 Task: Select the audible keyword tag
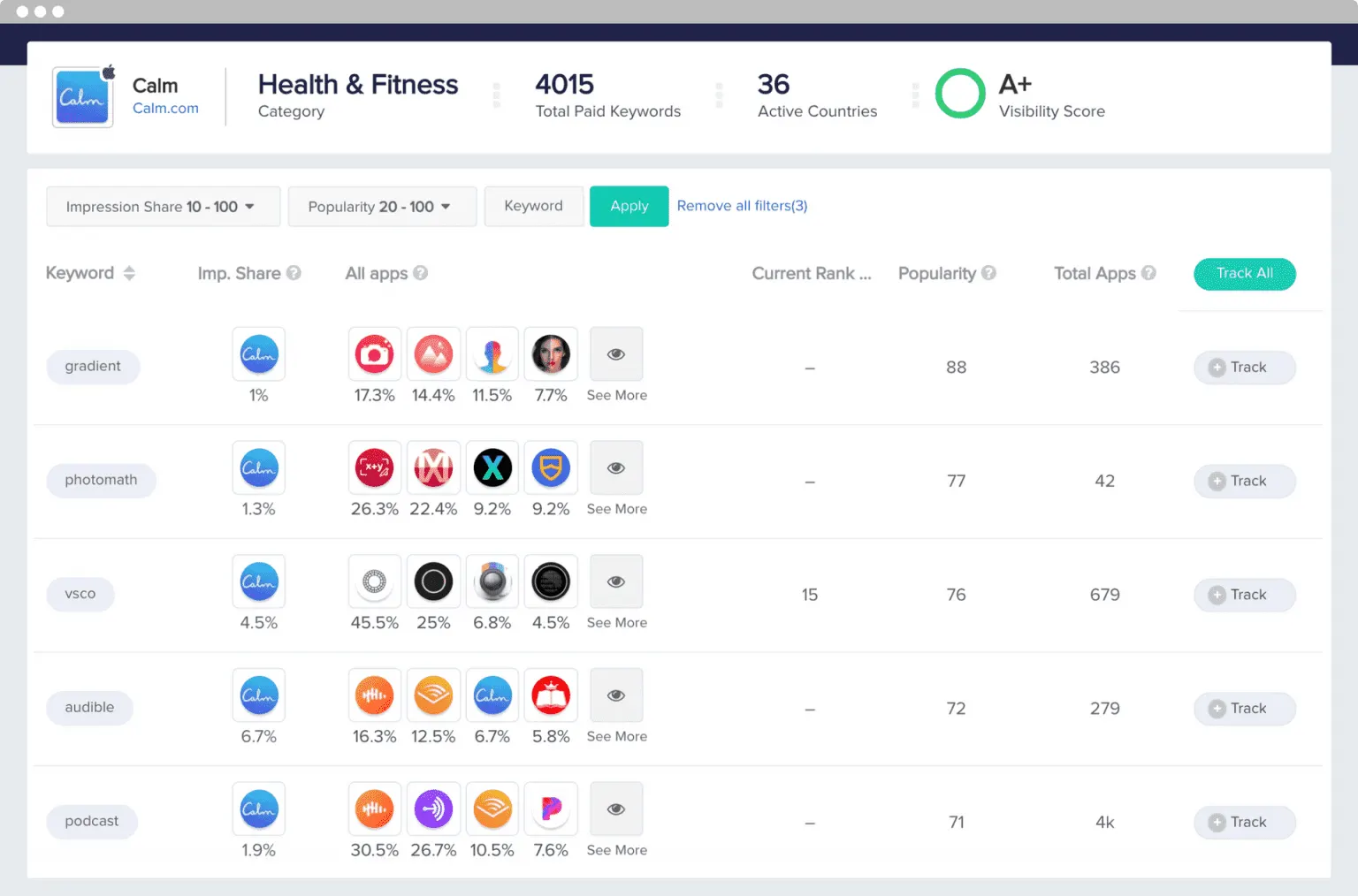coord(89,708)
